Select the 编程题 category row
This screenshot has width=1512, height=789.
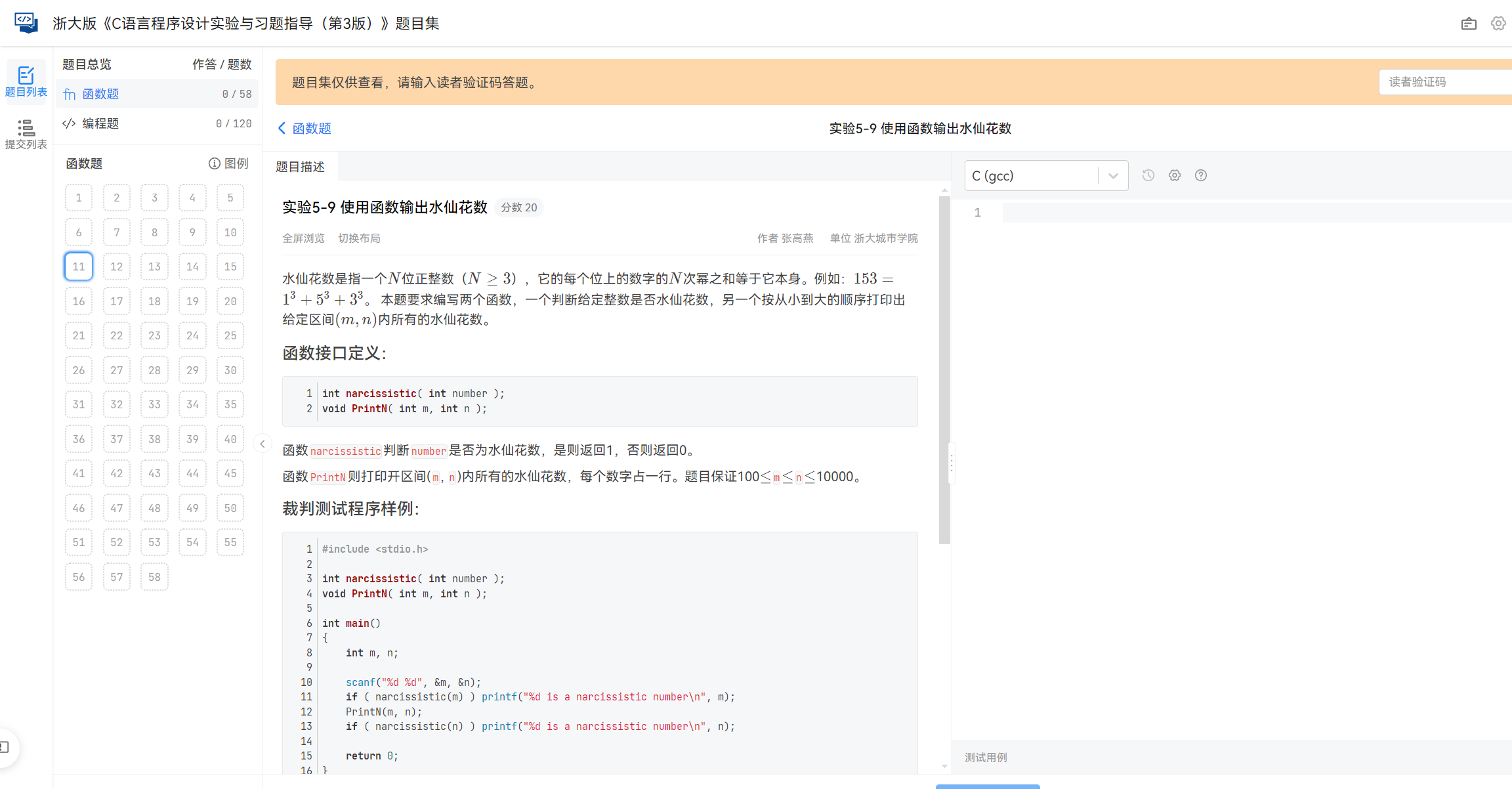(x=157, y=123)
